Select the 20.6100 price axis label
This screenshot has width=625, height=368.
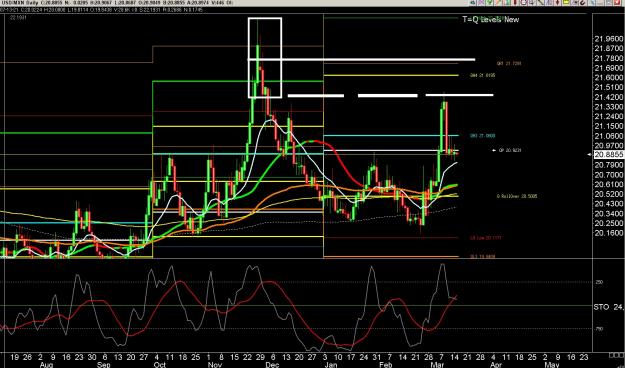point(609,184)
